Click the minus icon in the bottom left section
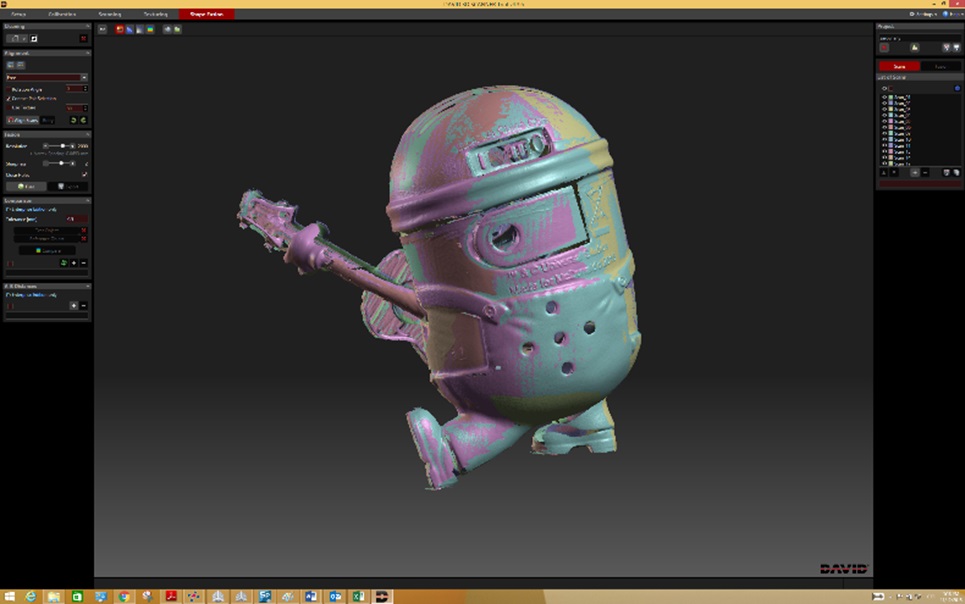This screenshot has width=965, height=604. pos(84,305)
